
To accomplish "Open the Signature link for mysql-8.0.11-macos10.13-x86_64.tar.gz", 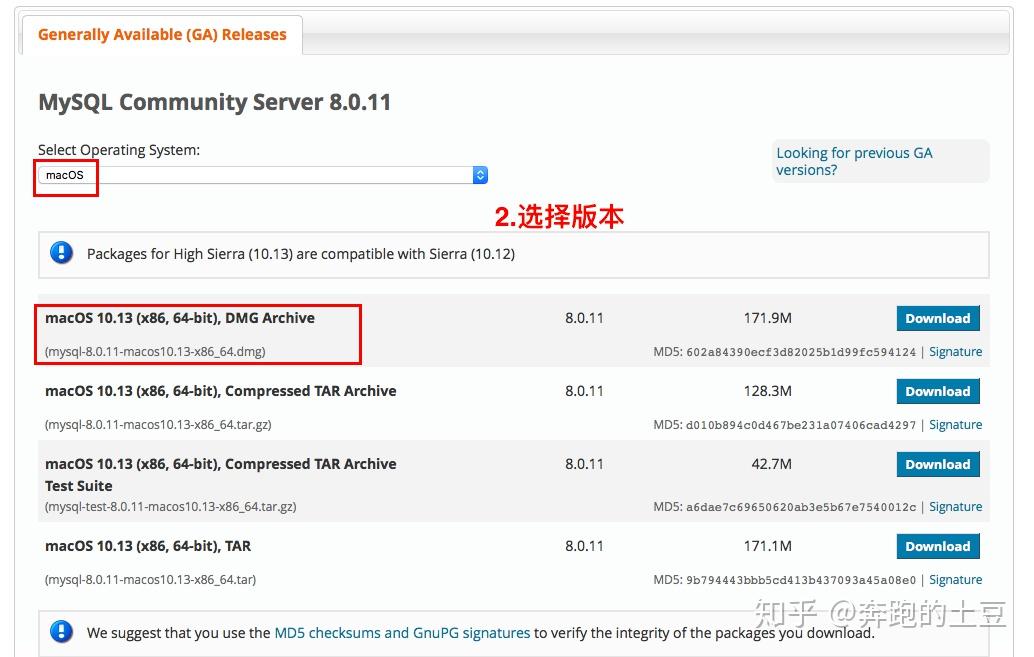I will (x=956, y=425).
